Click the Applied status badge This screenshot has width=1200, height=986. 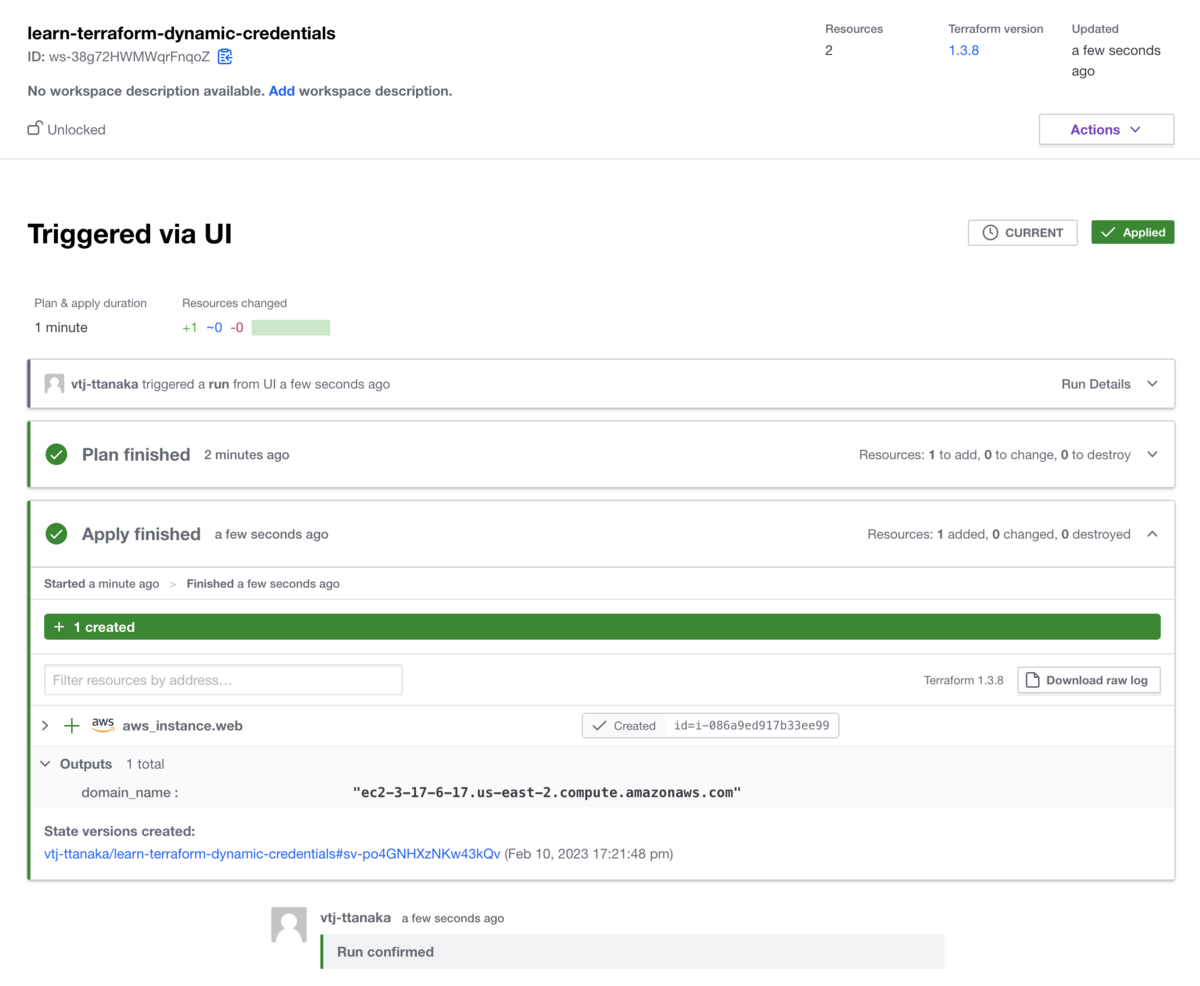(x=1133, y=232)
